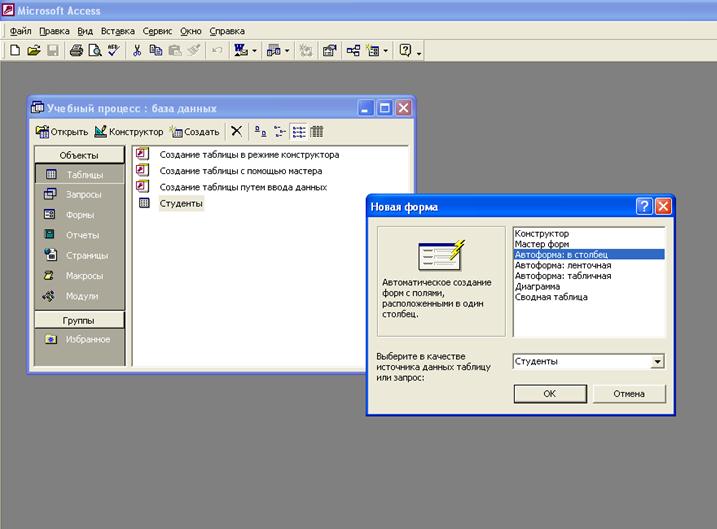Open the Избранное group
Screen dimensions: 717x529
point(79,339)
